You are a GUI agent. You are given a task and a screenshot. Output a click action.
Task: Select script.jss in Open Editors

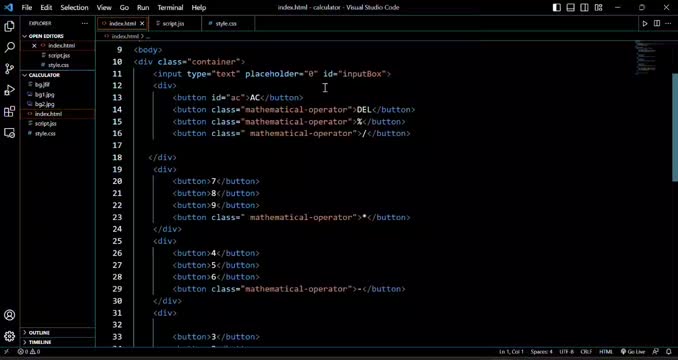[x=59, y=55]
